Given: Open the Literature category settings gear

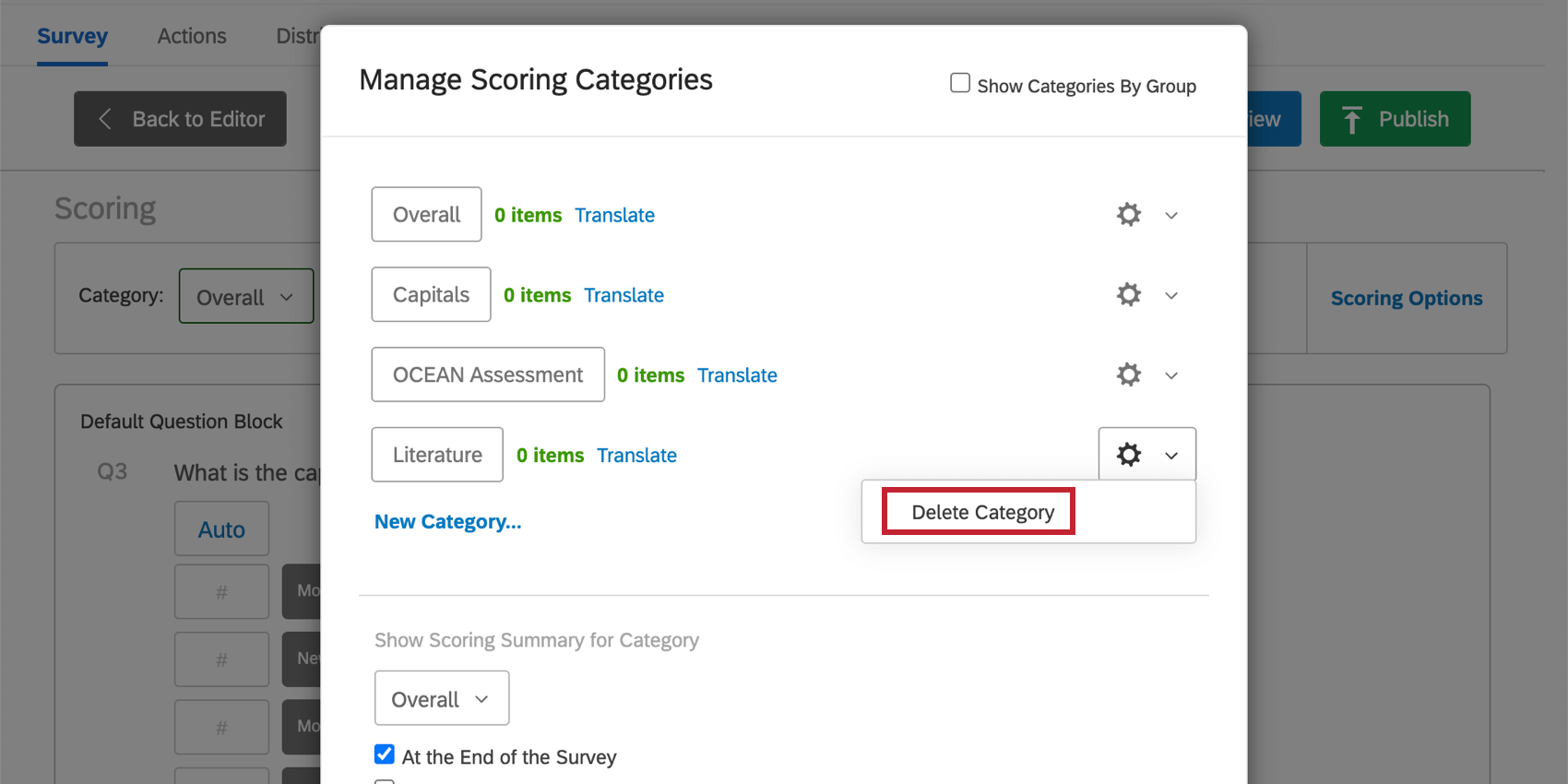Looking at the screenshot, I should pos(1128,454).
